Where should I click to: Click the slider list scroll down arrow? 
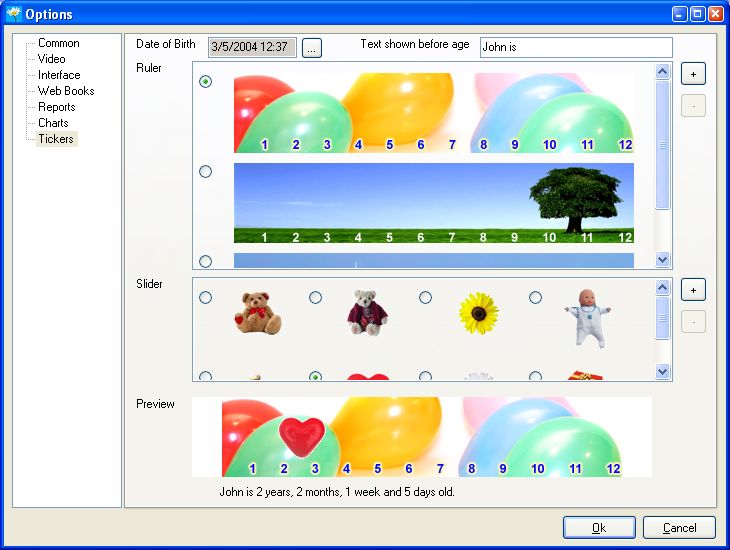click(x=662, y=372)
